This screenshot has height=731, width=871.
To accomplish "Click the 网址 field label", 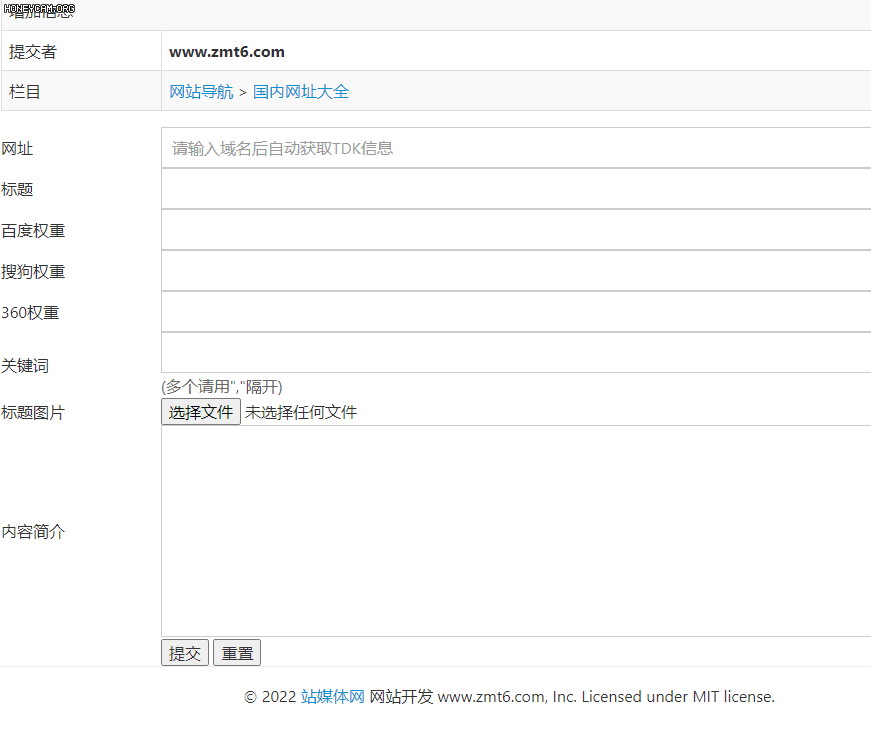I will (x=17, y=148).
